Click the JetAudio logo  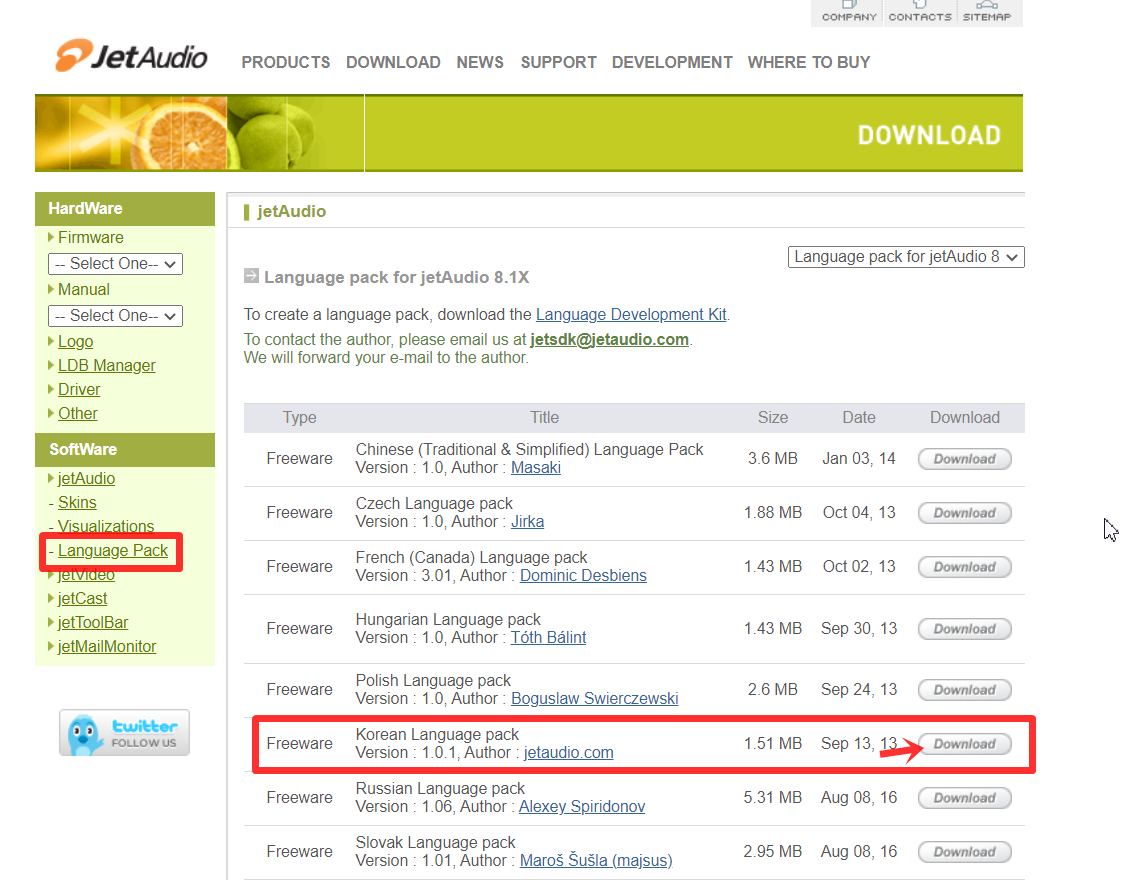click(131, 56)
